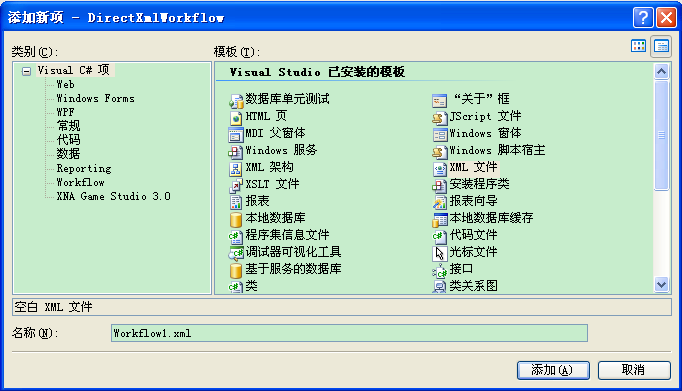682x391 pixels.
Task: Select the 报表向导 template icon
Action: click(439, 202)
